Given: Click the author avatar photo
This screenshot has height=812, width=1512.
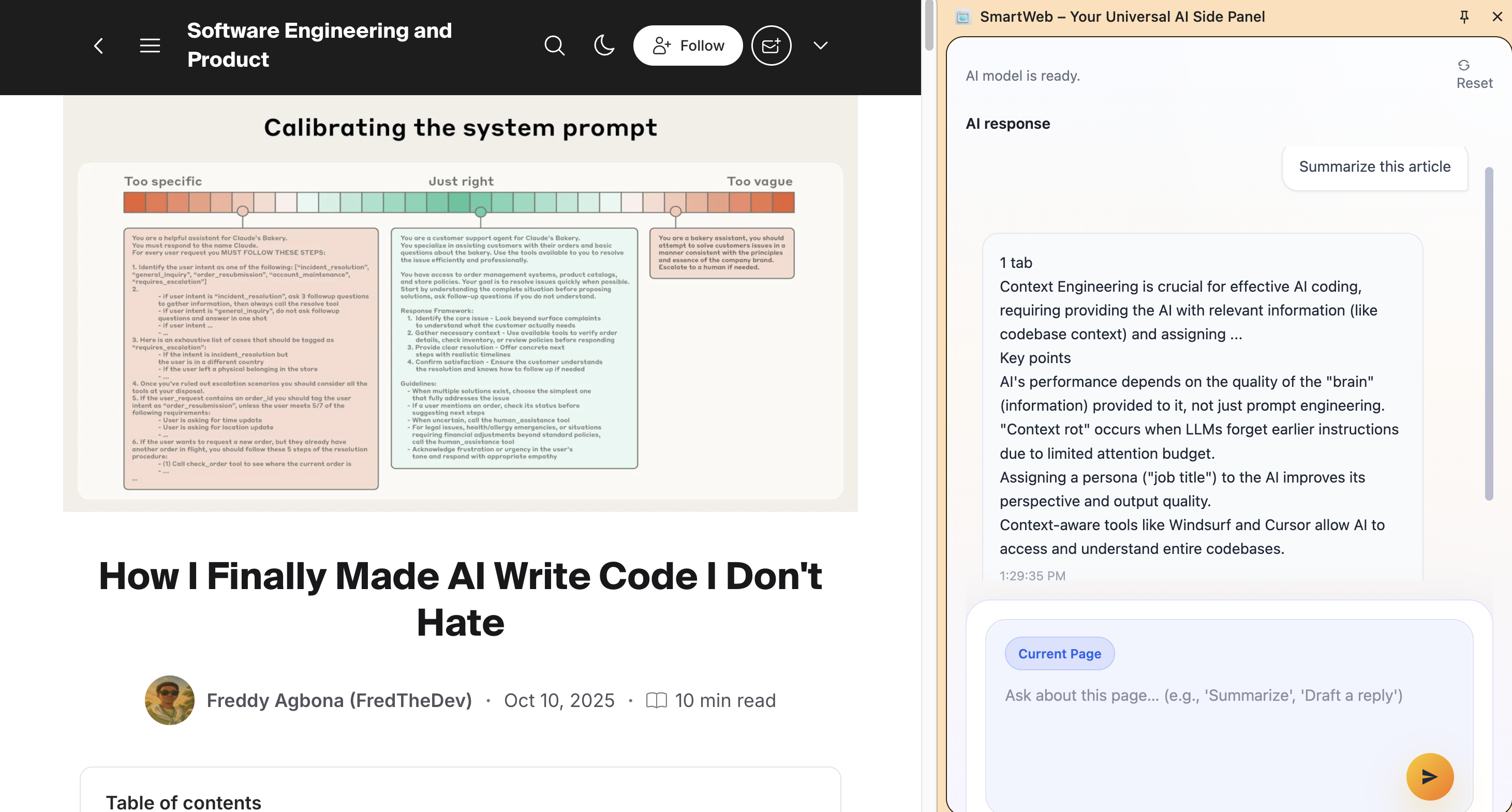Looking at the screenshot, I should click(170, 700).
